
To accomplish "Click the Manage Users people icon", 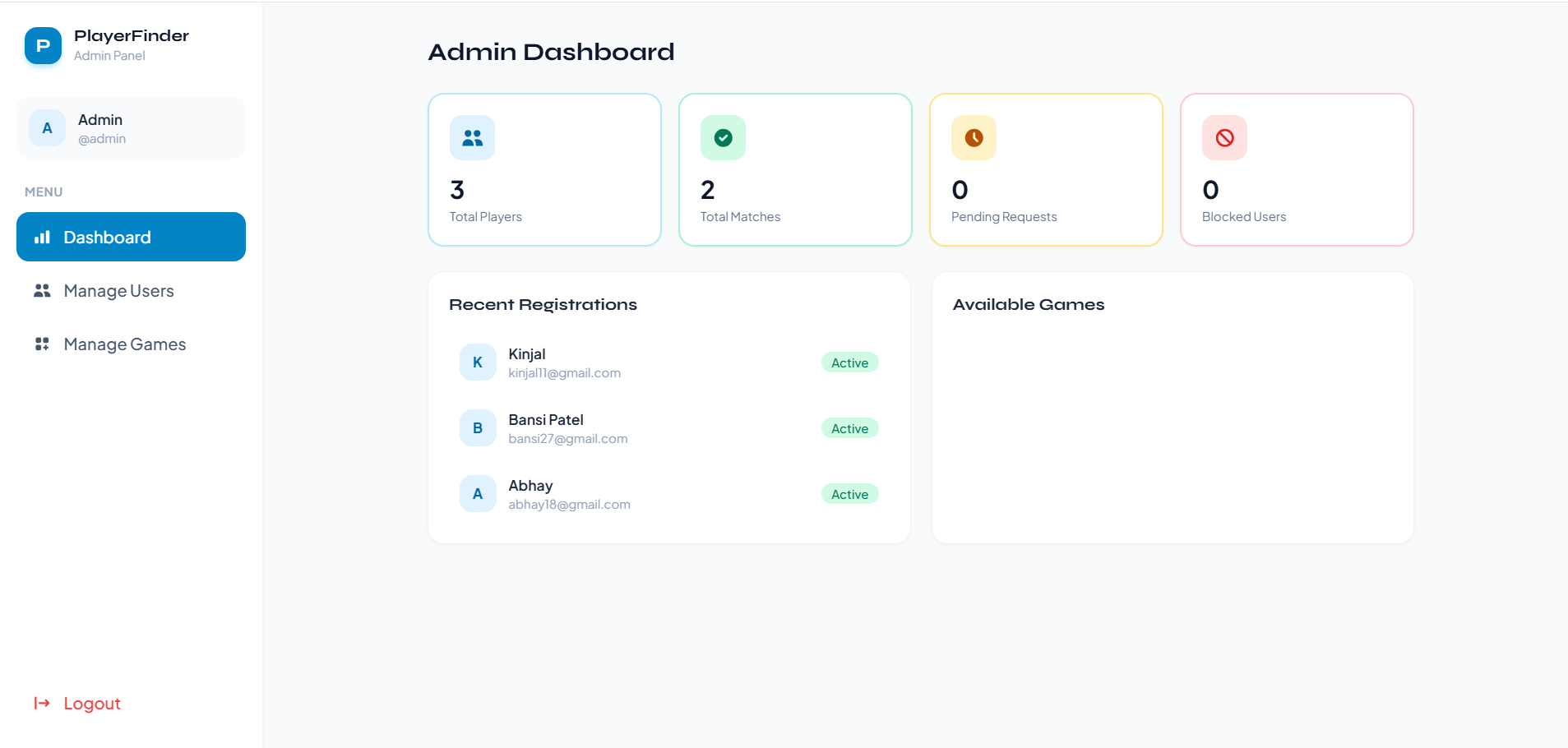I will click(x=42, y=291).
